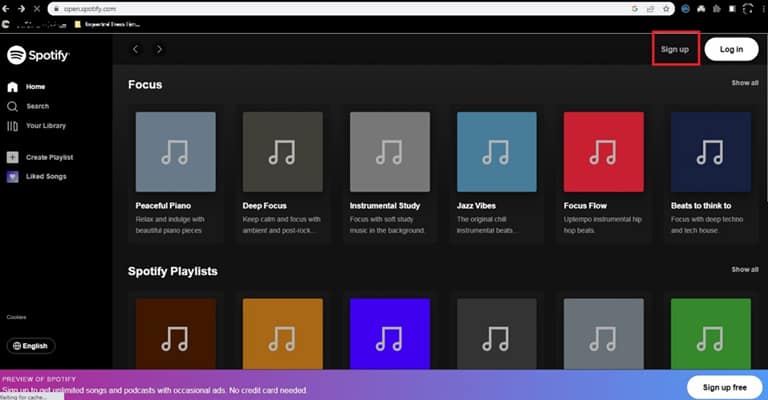Click the Sign up button
The height and width of the screenshot is (400, 768).
tap(675, 49)
